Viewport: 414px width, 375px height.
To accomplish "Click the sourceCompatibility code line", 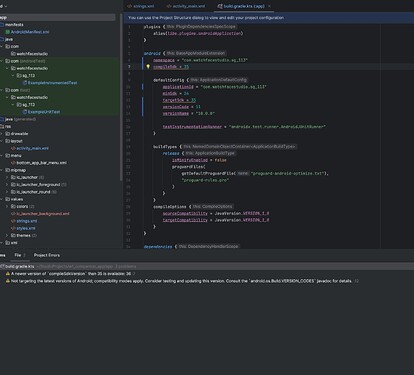I will click(x=216, y=213).
